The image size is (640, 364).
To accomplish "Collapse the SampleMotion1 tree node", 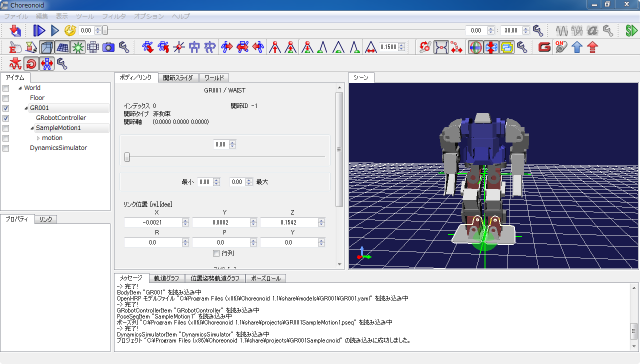I will [x=32, y=128].
